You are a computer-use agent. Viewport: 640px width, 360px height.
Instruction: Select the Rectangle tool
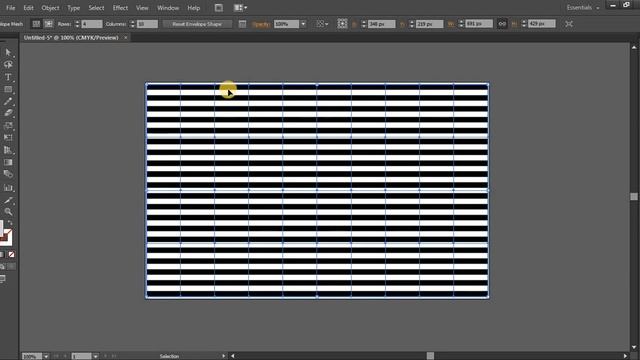8,89
